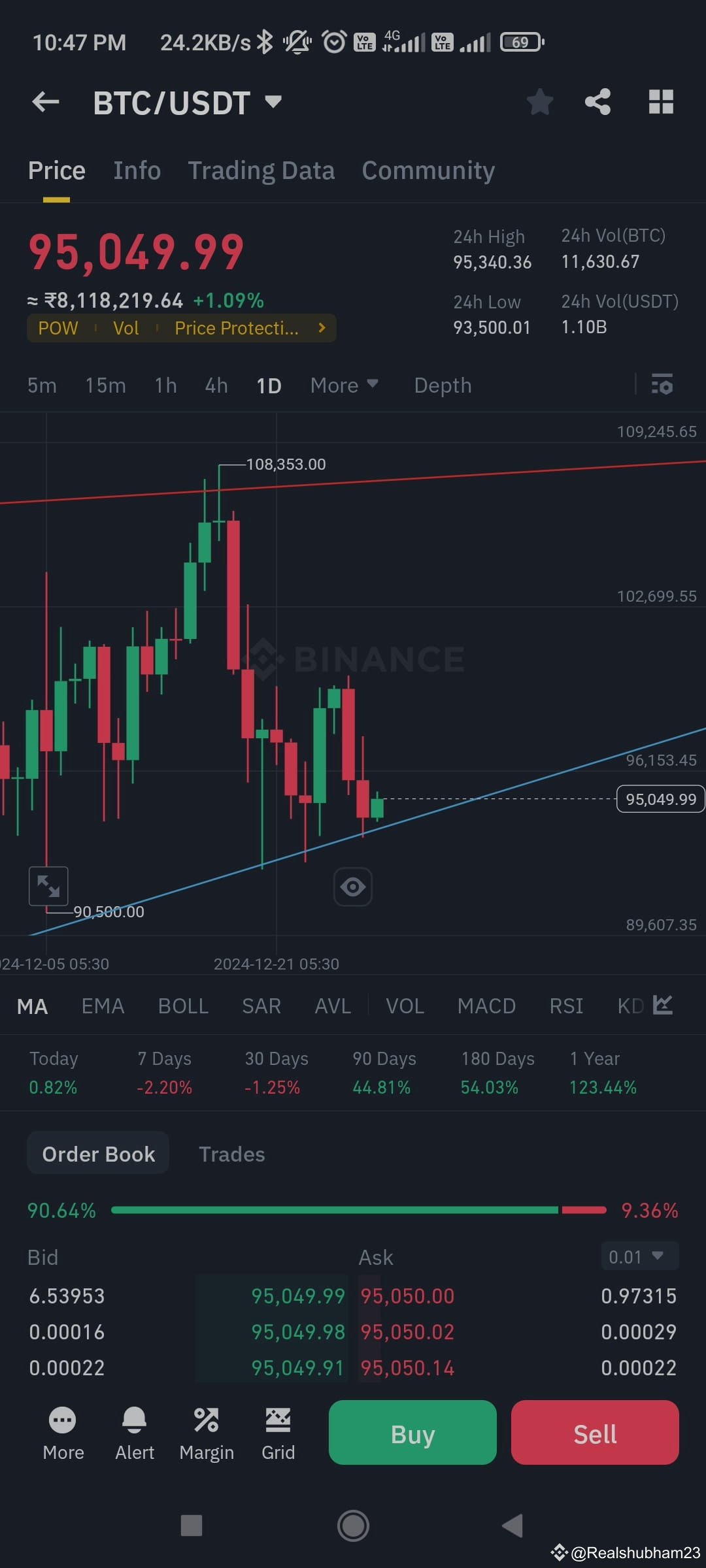Tap the large 95,049.99 last price
Image resolution: width=706 pixels, height=1568 pixels.
point(136,252)
